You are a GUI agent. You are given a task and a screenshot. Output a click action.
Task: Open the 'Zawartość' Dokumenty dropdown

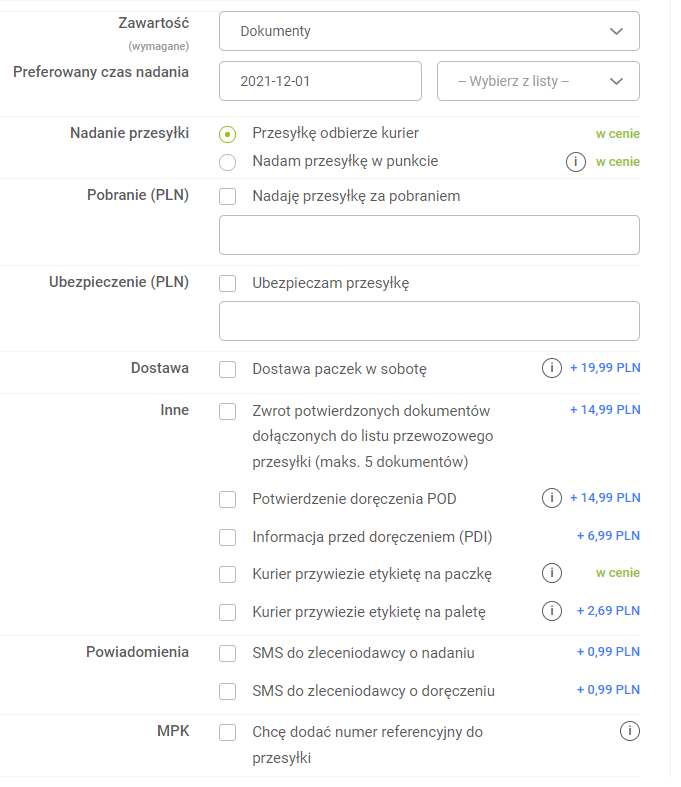pyautogui.click(x=429, y=31)
